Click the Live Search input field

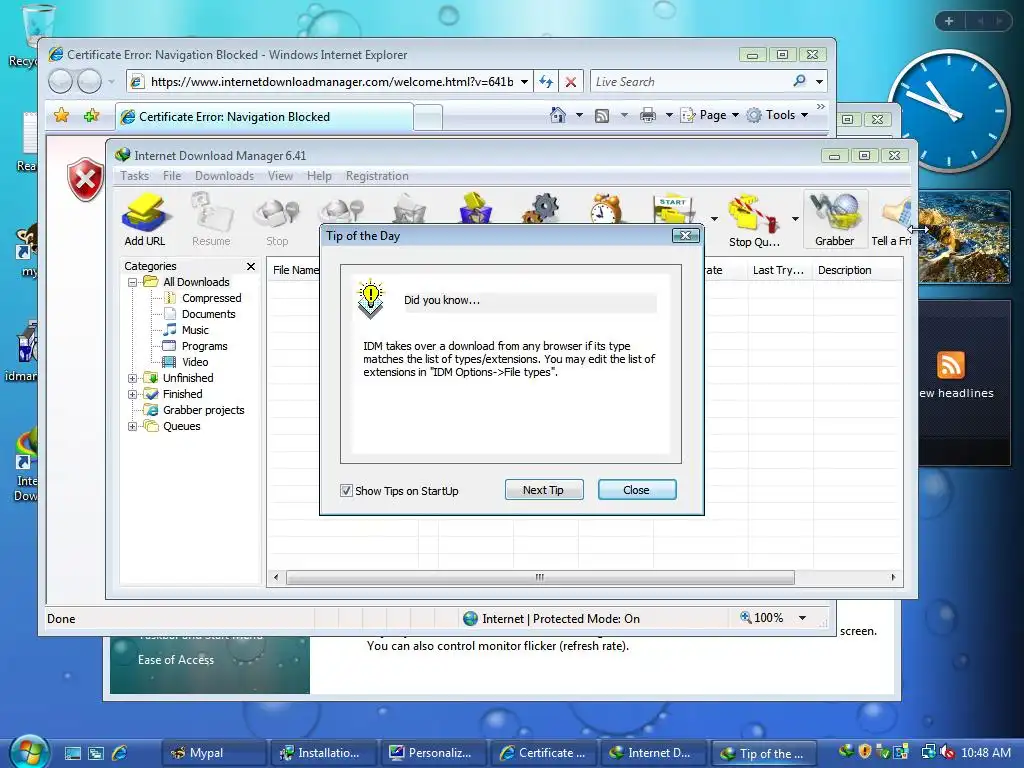point(689,82)
